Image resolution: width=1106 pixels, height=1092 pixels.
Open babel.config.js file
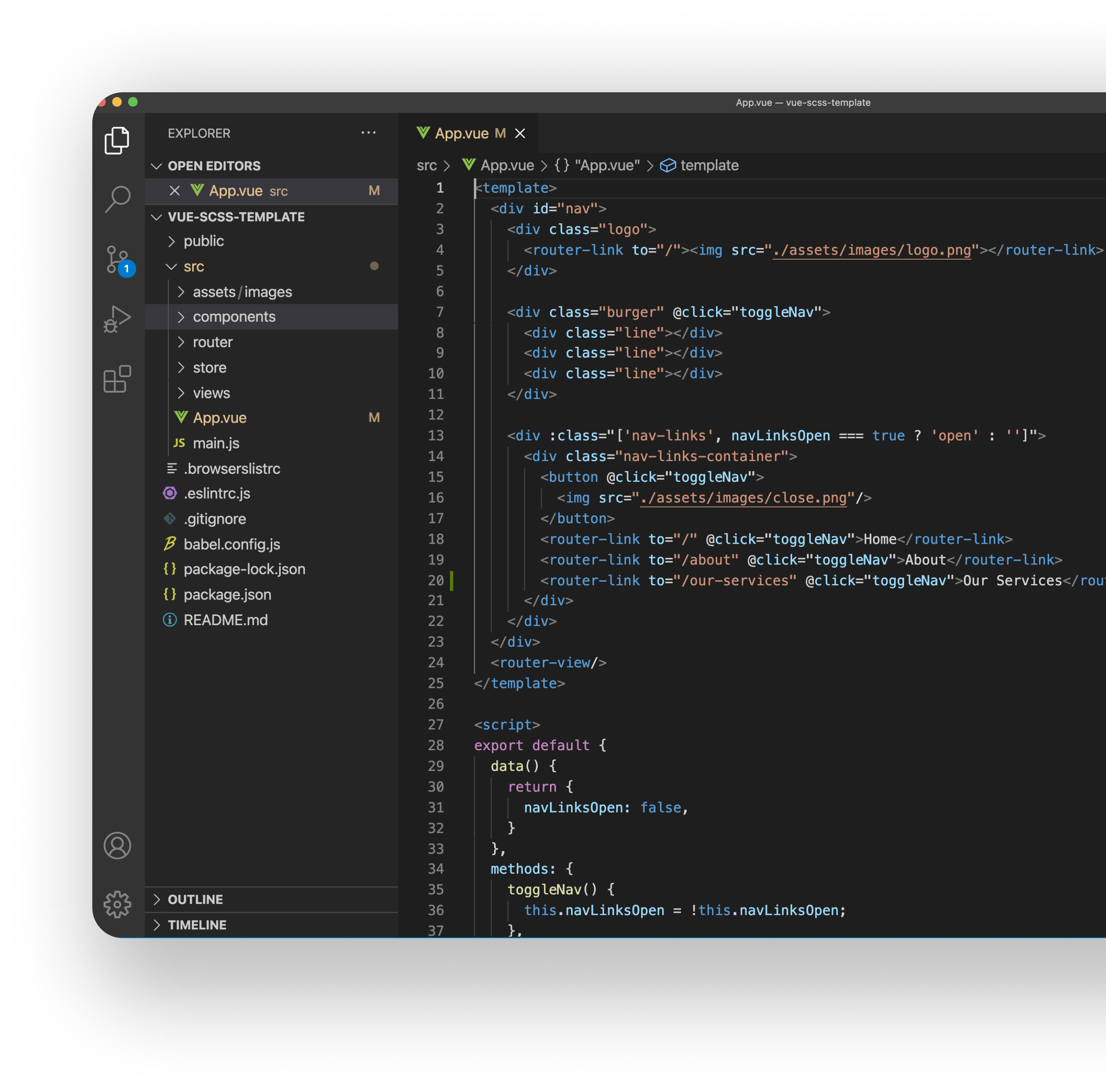coord(272,544)
